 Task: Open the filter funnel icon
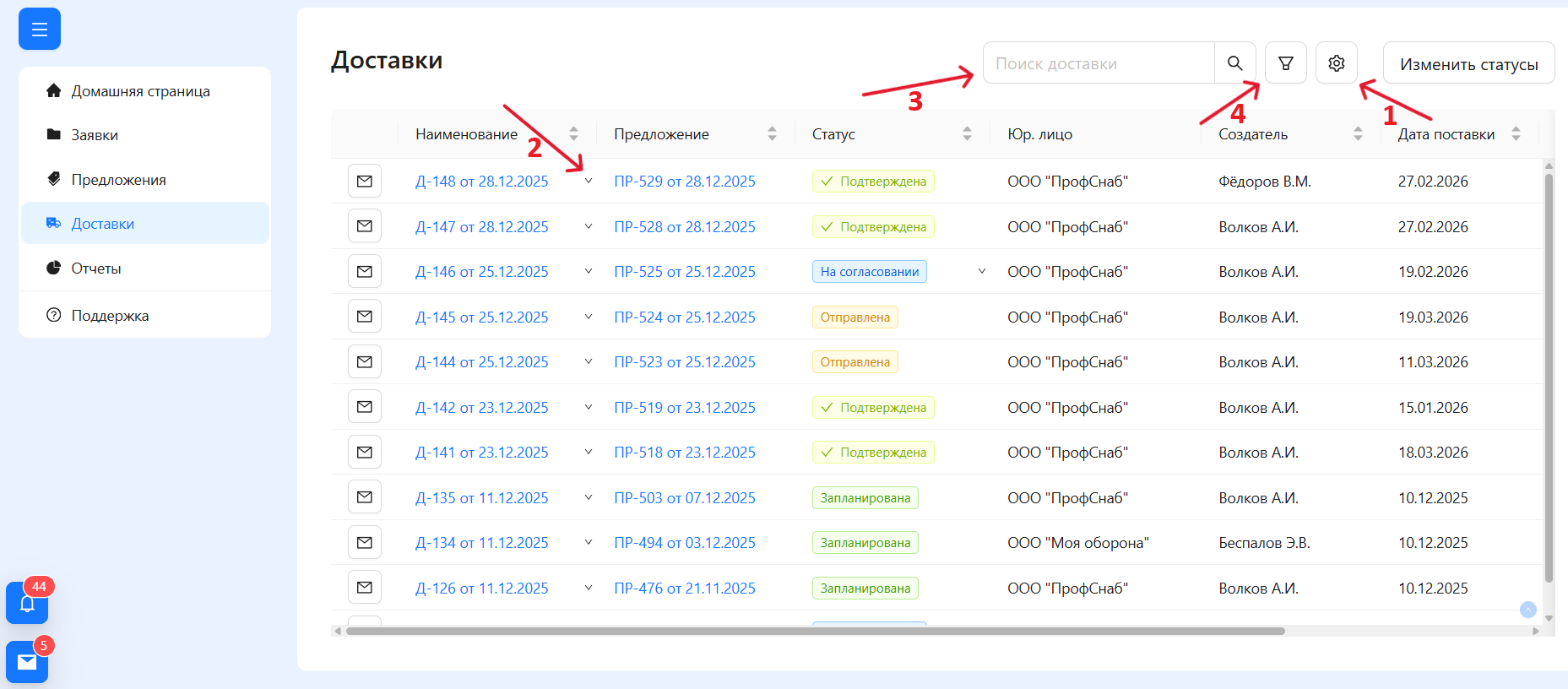[1285, 63]
